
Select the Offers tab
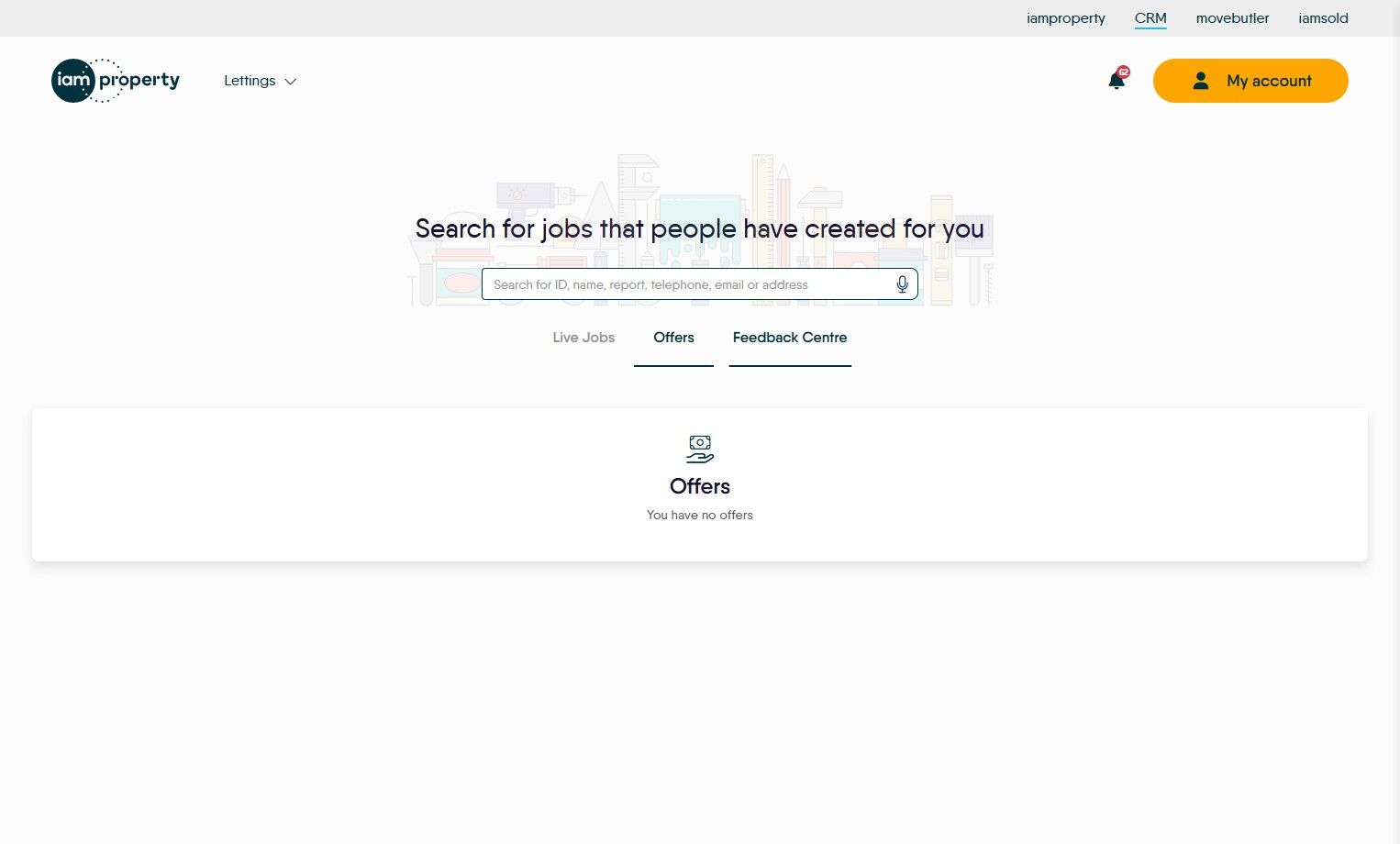pos(673,338)
